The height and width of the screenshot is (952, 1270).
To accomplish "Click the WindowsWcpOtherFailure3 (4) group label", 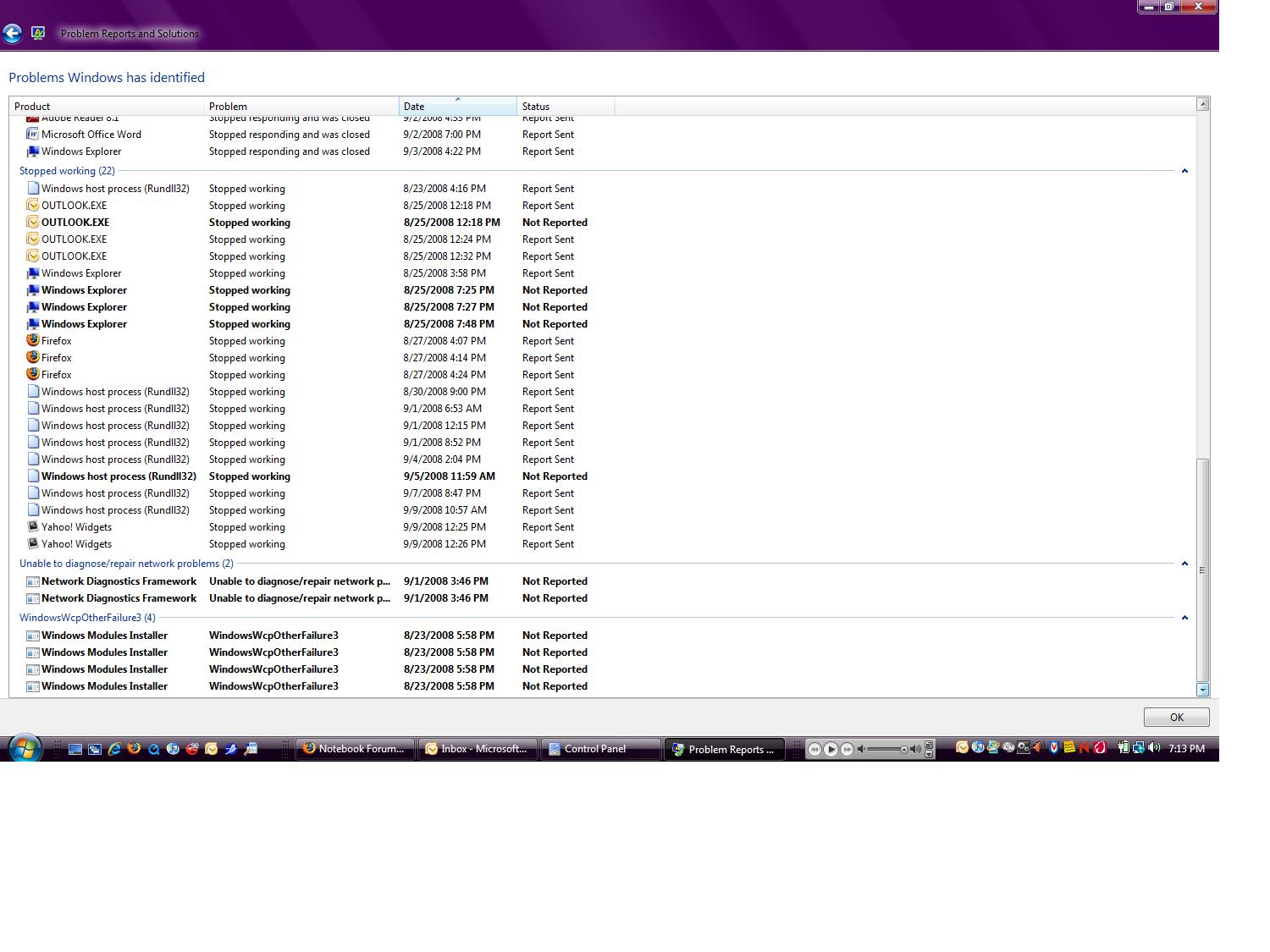I will click(x=87, y=618).
